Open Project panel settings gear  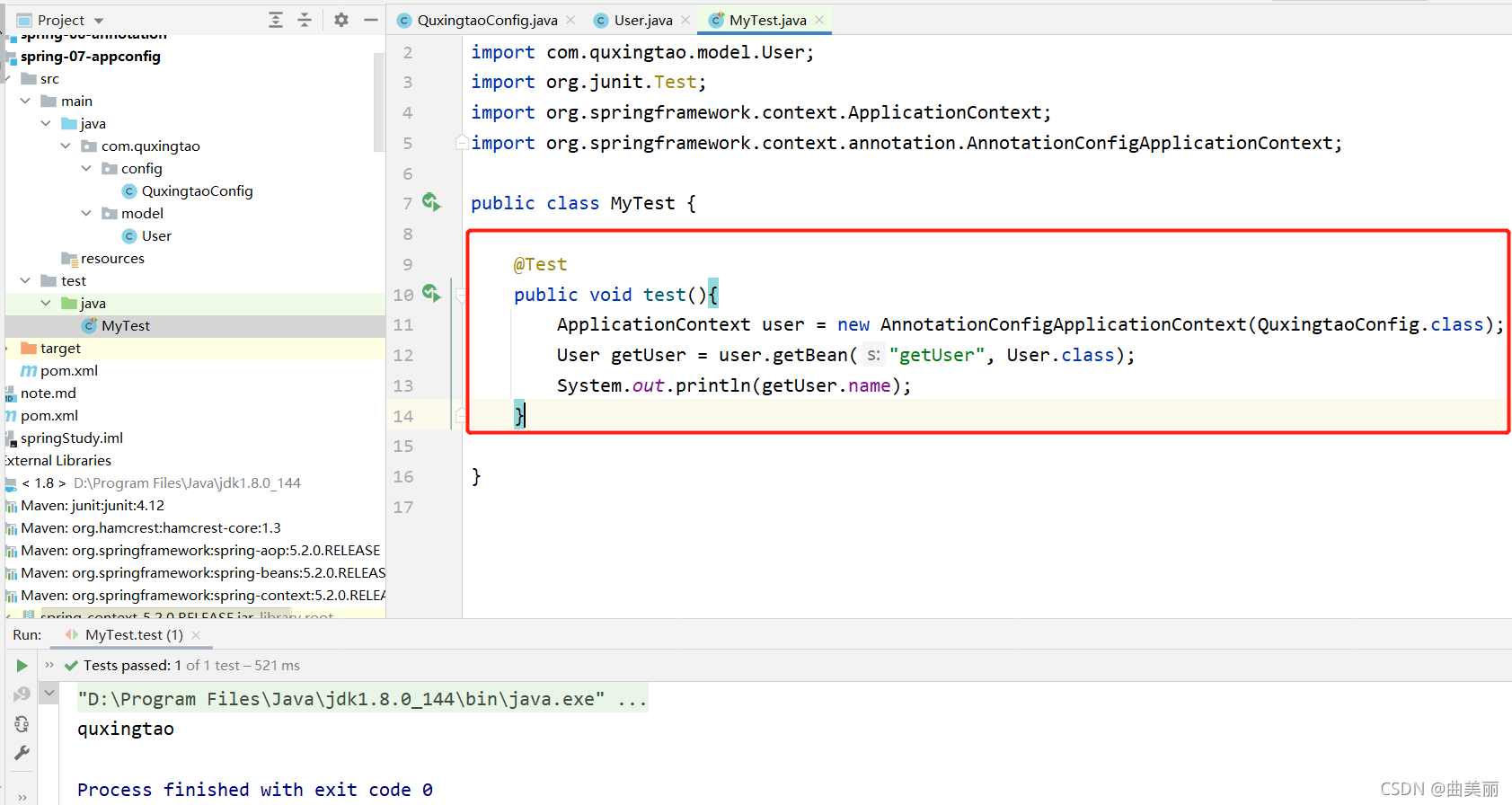[341, 20]
